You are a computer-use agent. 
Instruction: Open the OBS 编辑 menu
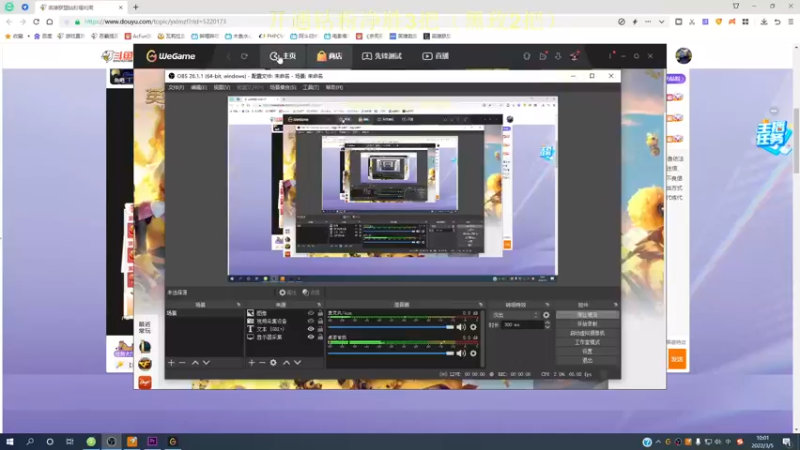[x=198, y=88]
